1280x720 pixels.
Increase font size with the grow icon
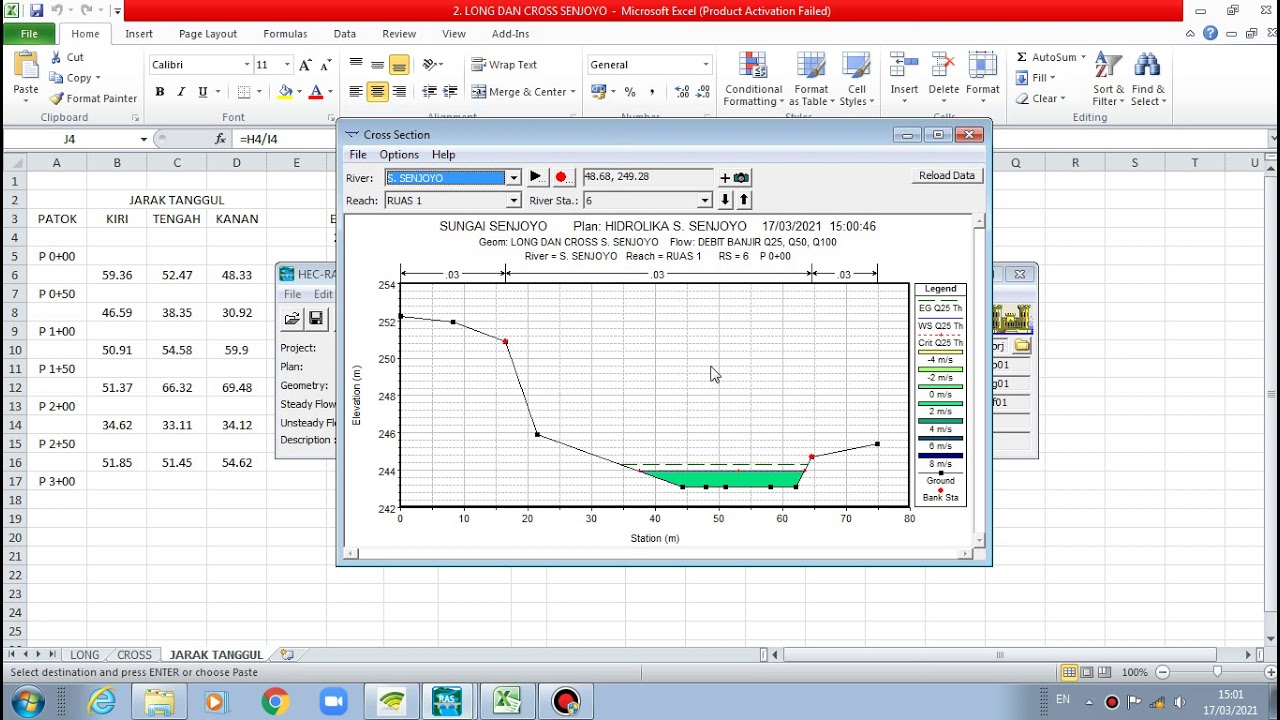(x=305, y=65)
